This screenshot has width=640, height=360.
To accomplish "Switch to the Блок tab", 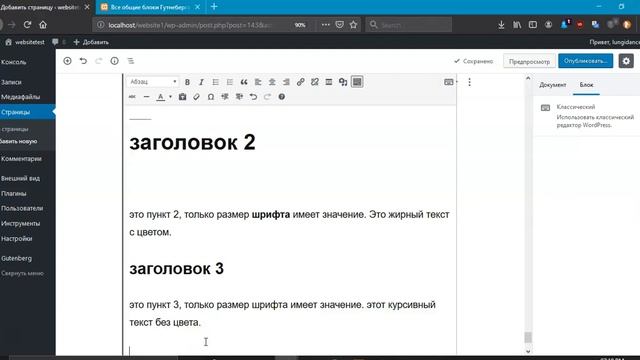I will (586, 85).
